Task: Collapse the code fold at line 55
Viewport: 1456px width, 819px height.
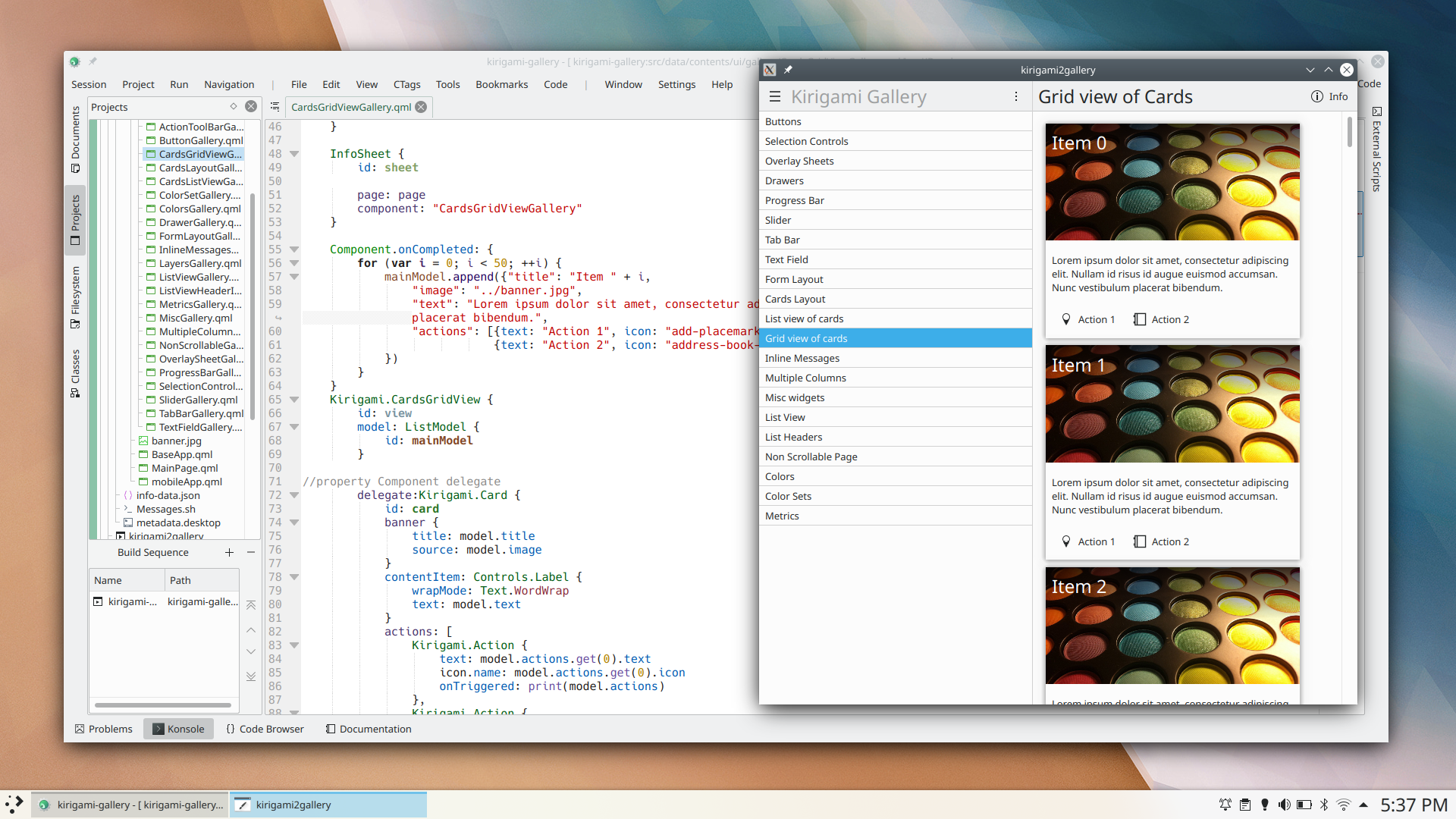Action: 294,249
